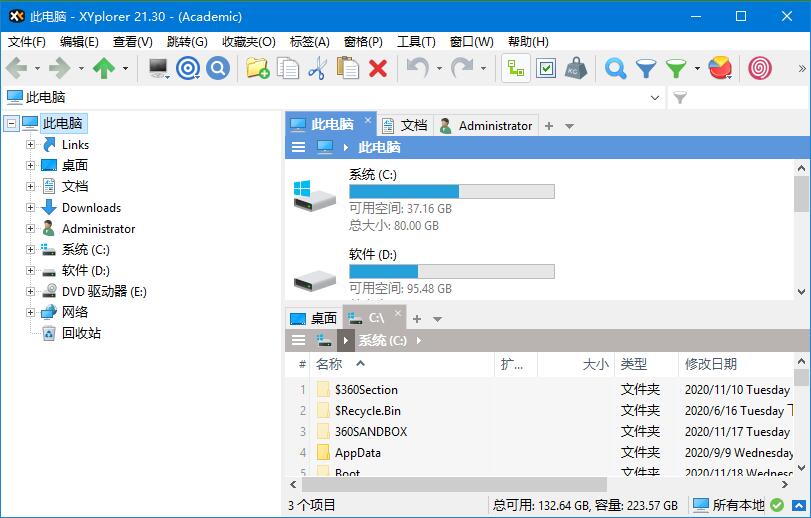
Task: Click the file list horizontal scrollbar
Action: point(454,484)
